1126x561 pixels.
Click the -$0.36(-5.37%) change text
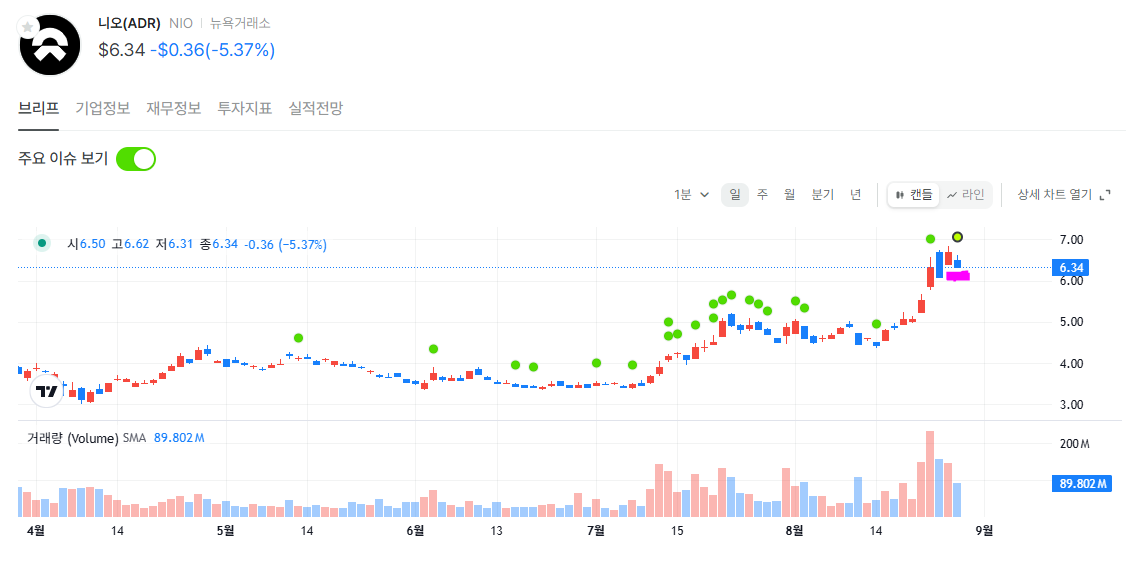pyautogui.click(x=213, y=50)
